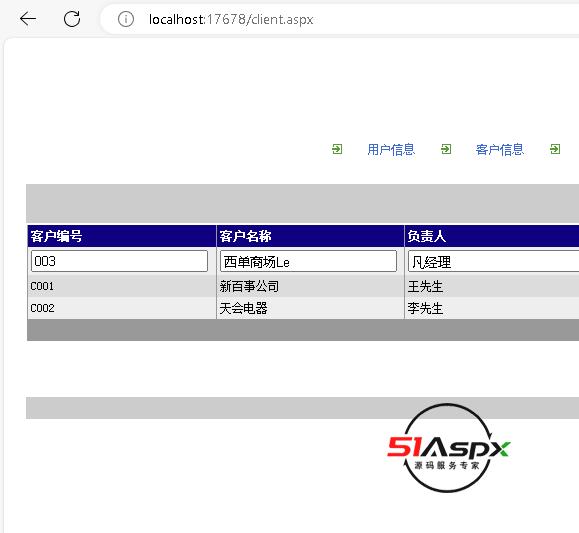
Task: Open the 客户信息 link
Action: (x=500, y=149)
